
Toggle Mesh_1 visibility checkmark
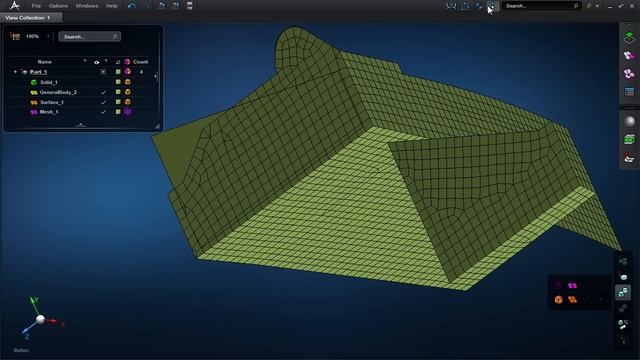point(103,112)
